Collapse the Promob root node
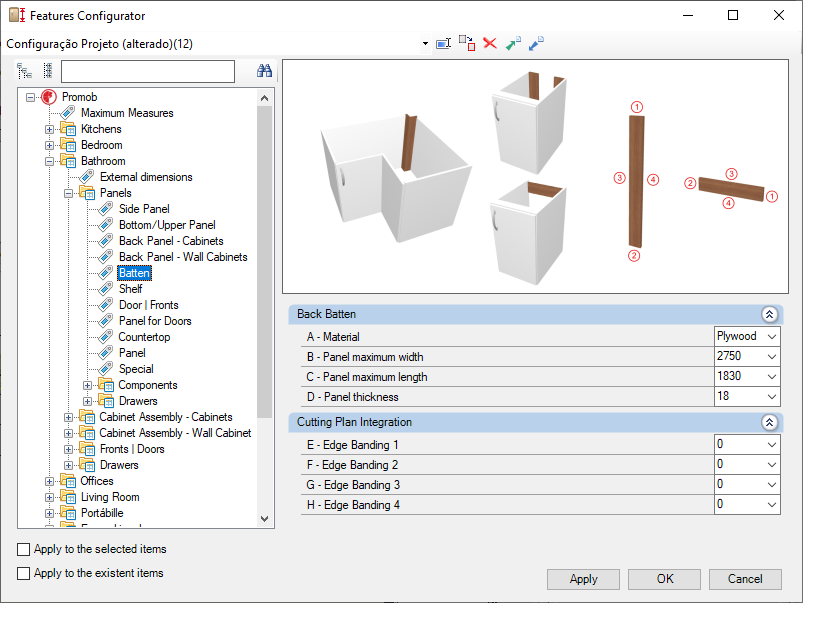Screen dimensions: 815x622 (31, 97)
